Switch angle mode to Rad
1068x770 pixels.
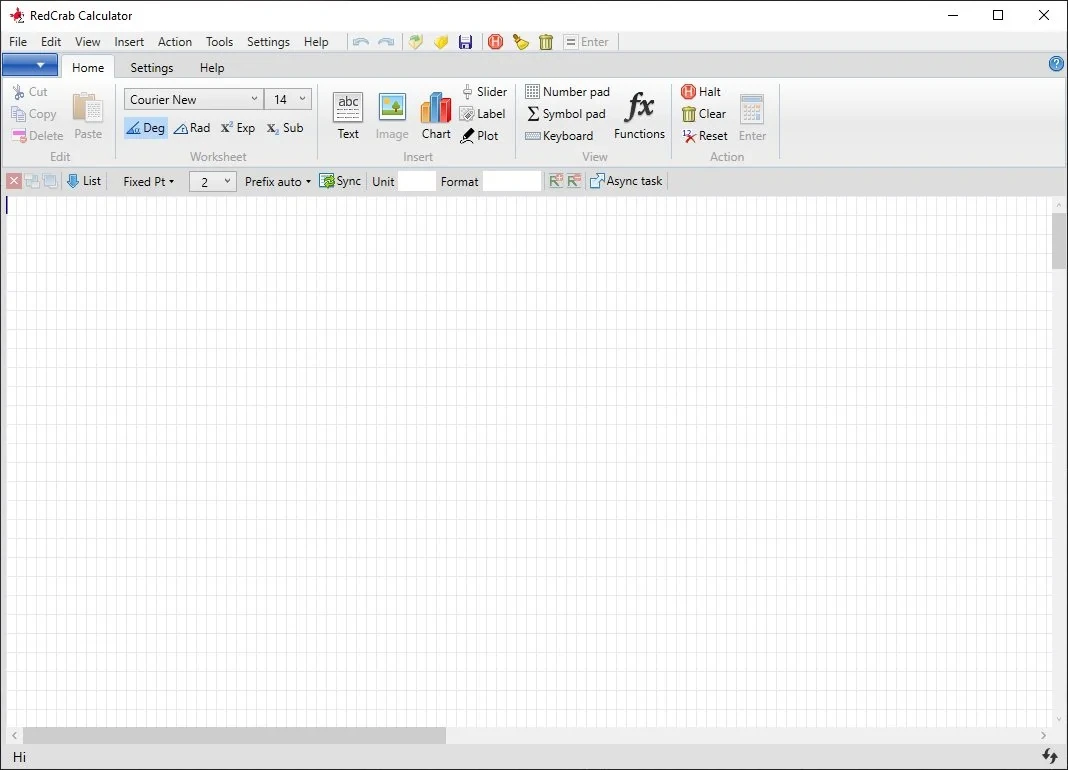coord(192,127)
